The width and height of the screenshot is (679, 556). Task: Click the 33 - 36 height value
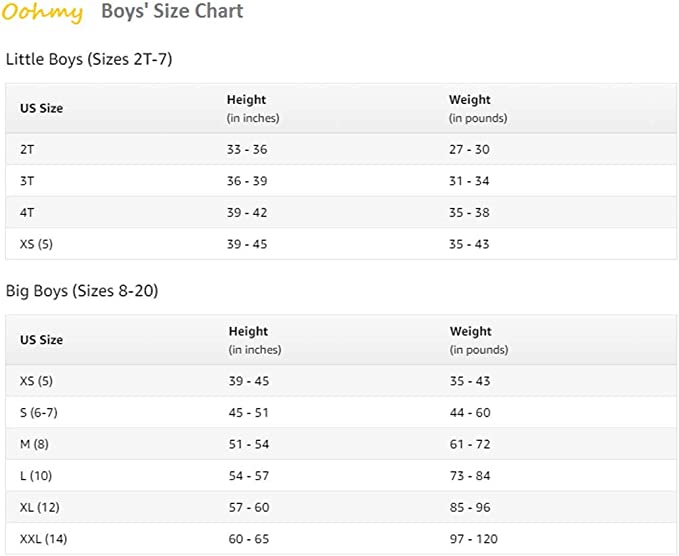tap(247, 149)
